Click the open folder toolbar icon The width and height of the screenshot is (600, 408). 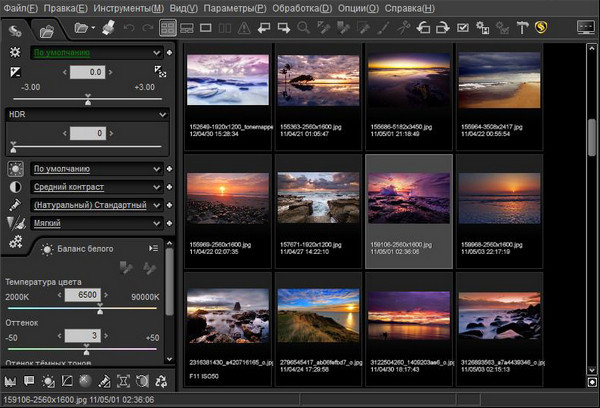(x=81, y=28)
